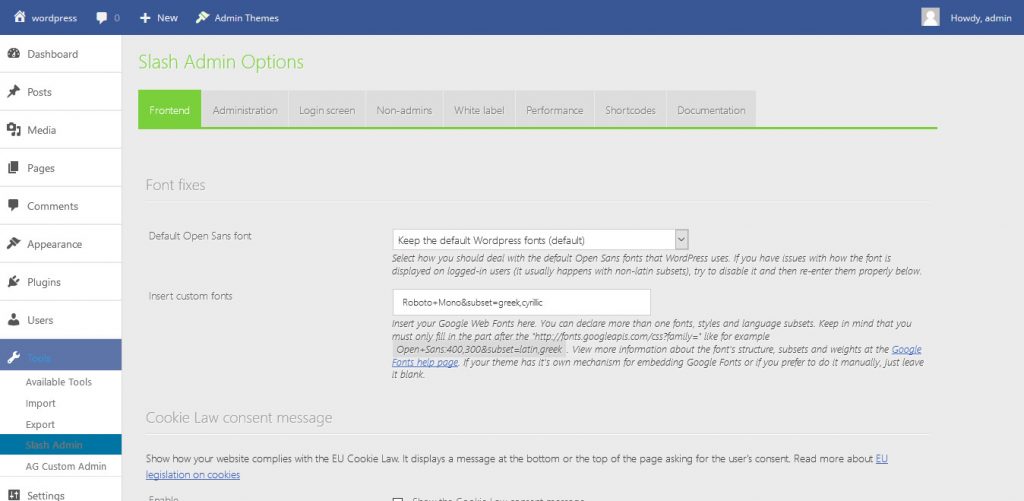Click the Users icon in sidebar

pyautogui.click(x=14, y=320)
